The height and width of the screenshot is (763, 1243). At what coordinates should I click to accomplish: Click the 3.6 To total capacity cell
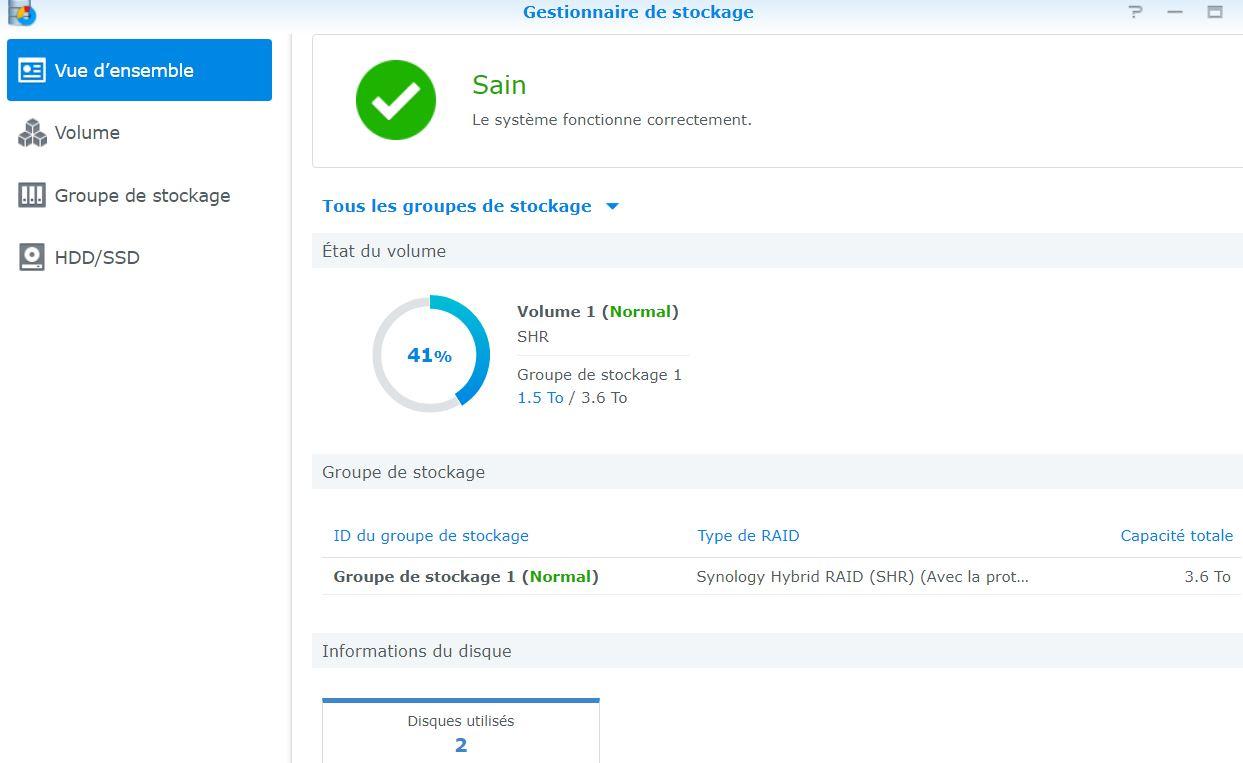tap(1207, 576)
